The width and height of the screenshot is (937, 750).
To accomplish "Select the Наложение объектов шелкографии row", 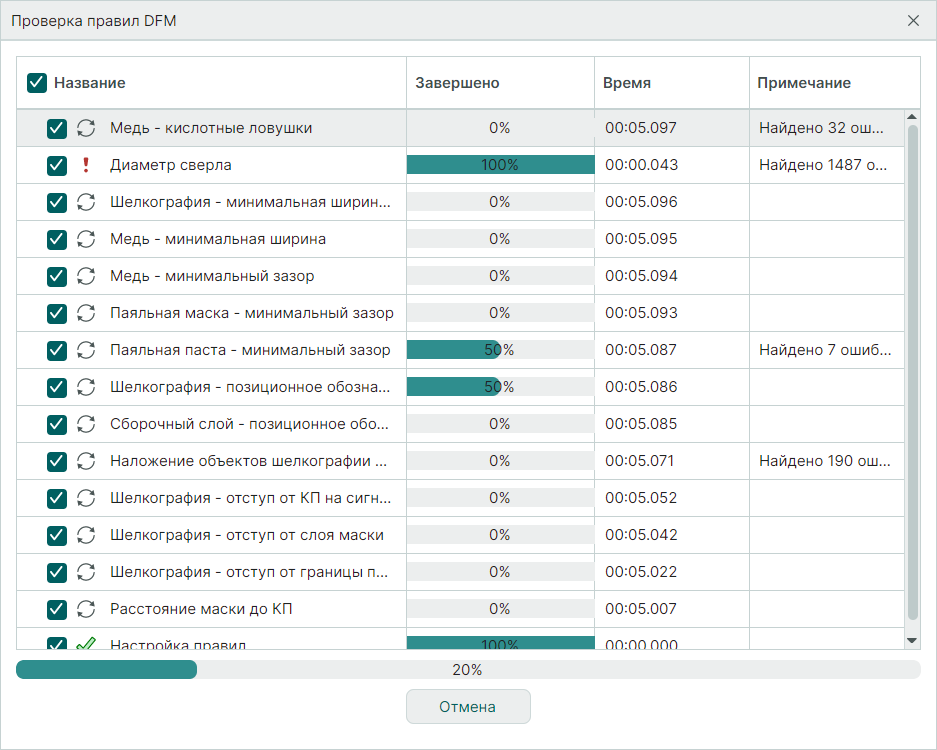I will pos(248,461).
